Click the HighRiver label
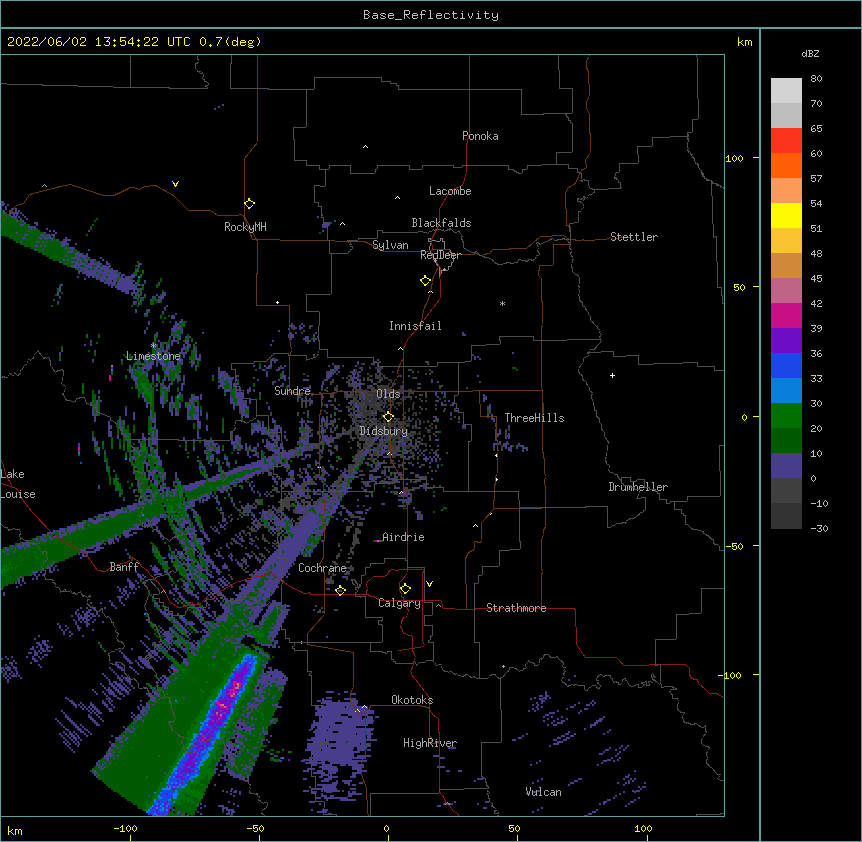This screenshot has width=862, height=842. pyautogui.click(x=430, y=743)
